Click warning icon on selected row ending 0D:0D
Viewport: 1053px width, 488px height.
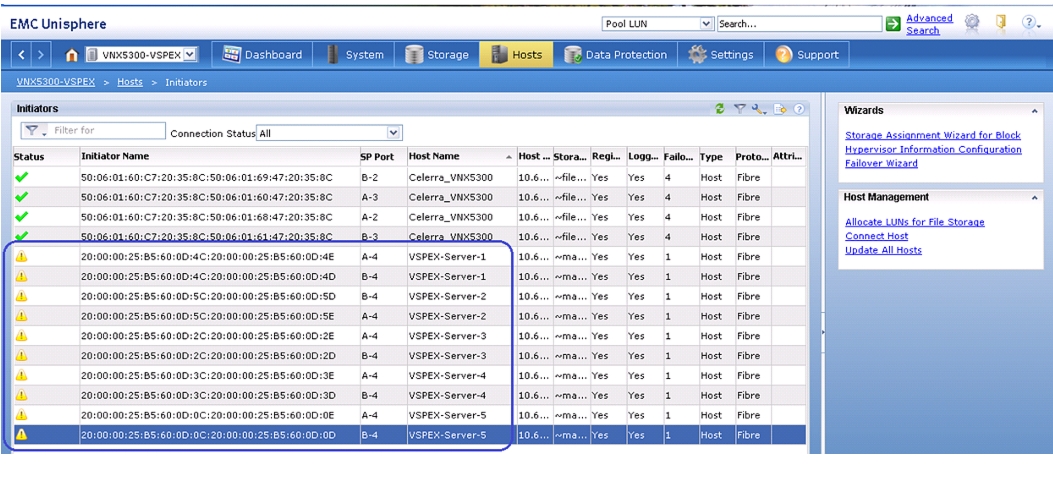tap(21, 435)
